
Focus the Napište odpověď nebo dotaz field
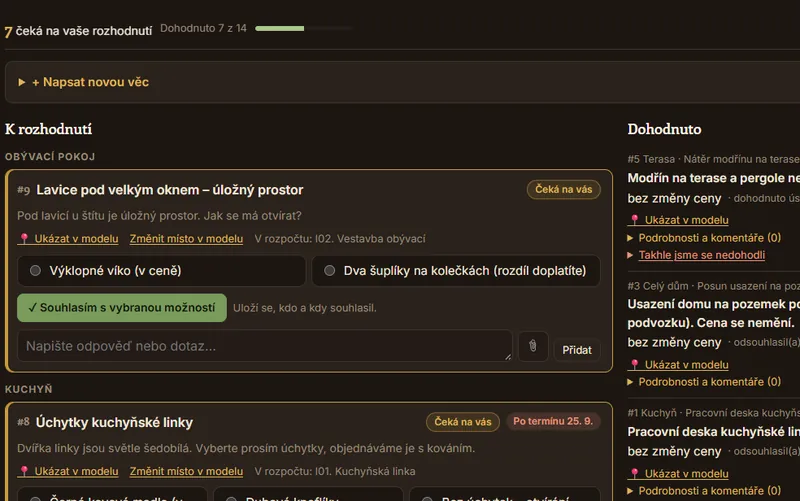265,346
